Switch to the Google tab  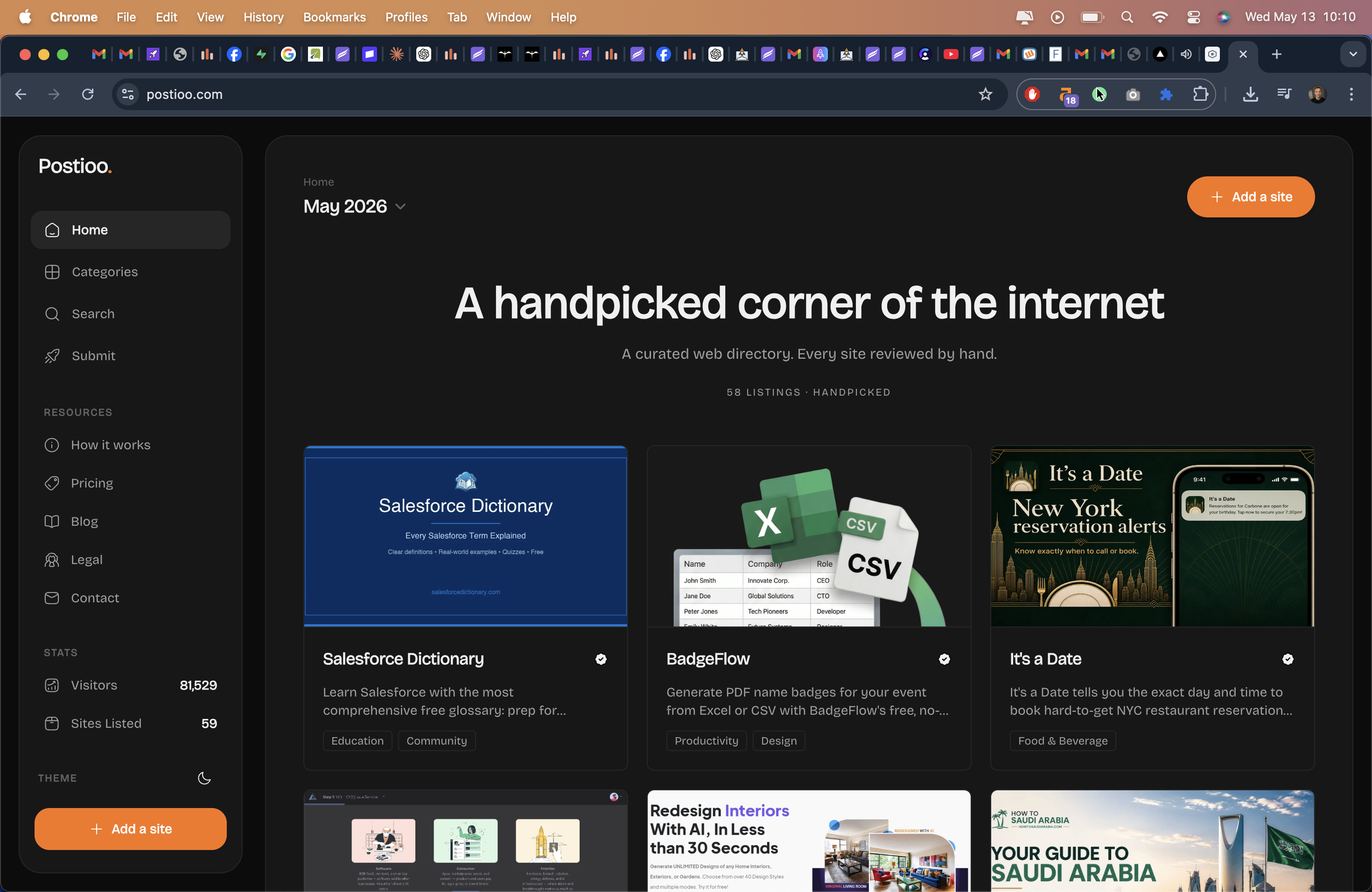(288, 54)
